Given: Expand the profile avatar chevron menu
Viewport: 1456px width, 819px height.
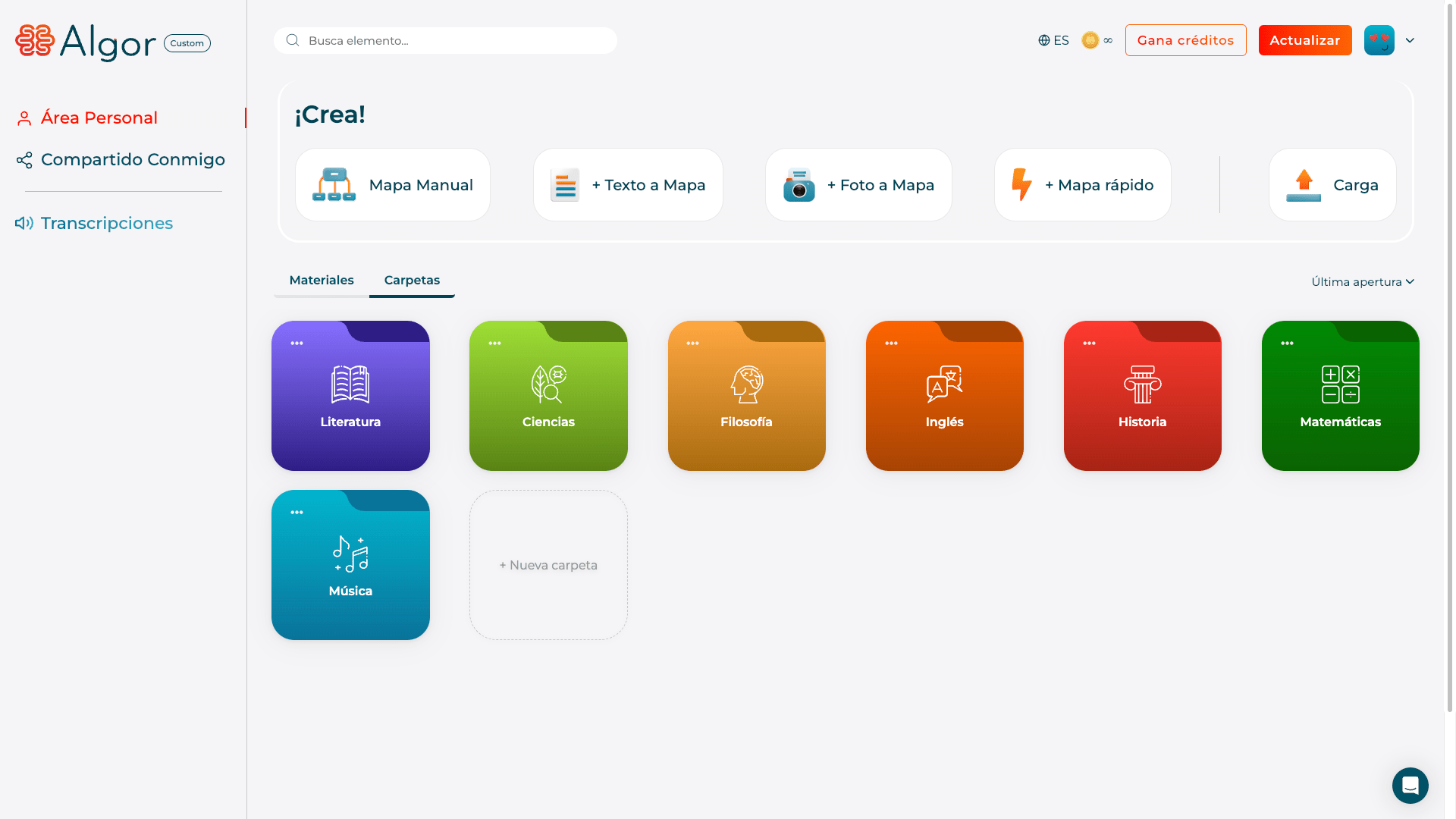Looking at the screenshot, I should [x=1410, y=40].
